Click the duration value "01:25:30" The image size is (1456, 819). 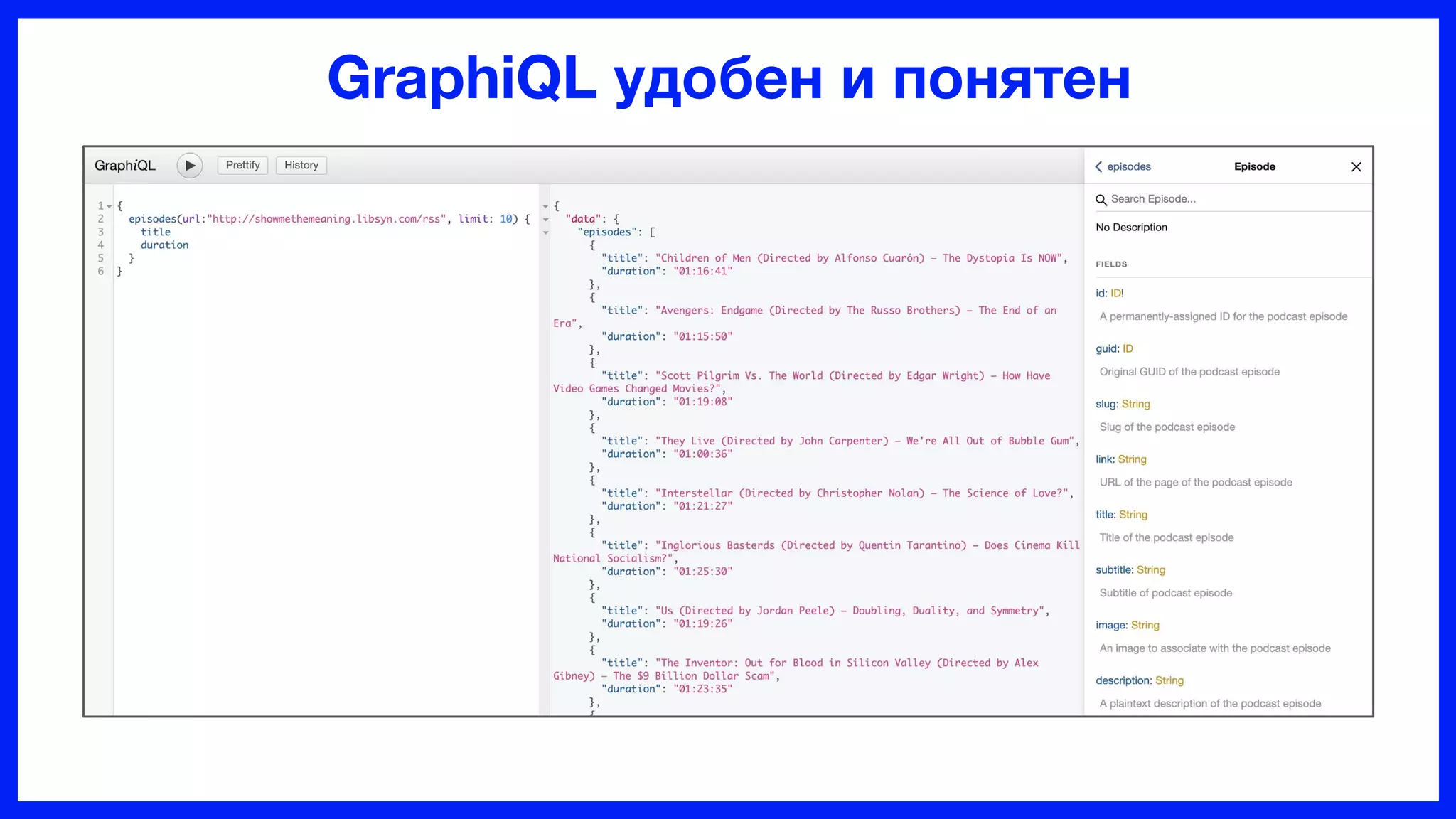pos(702,572)
